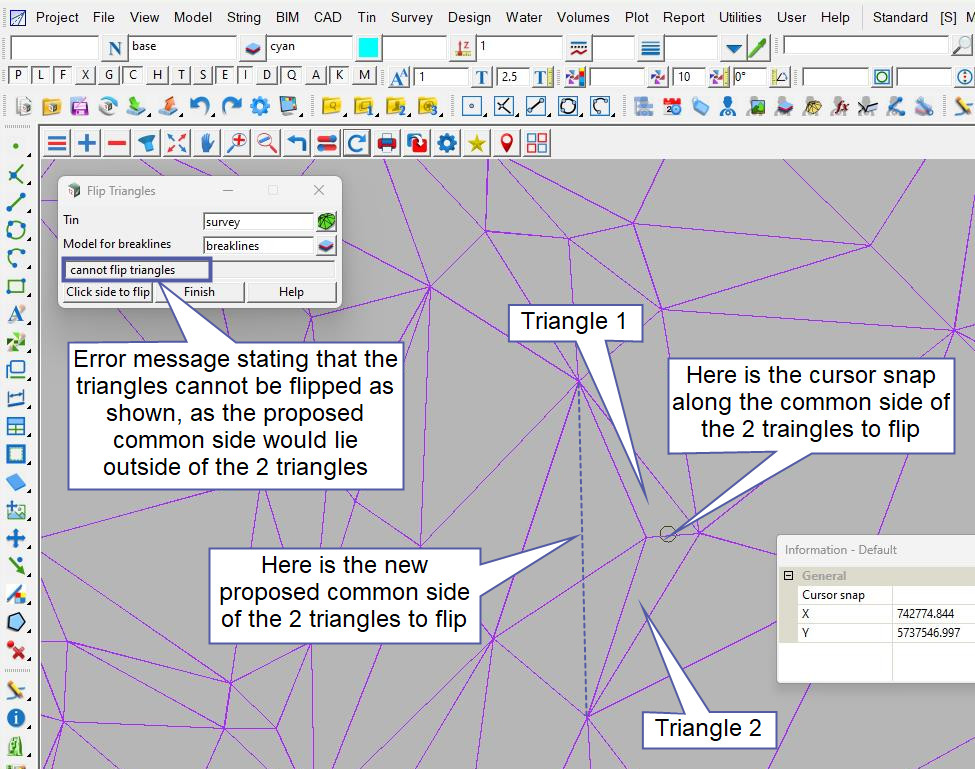Click the fx function icon
The image size is (975, 769).
tap(841, 107)
